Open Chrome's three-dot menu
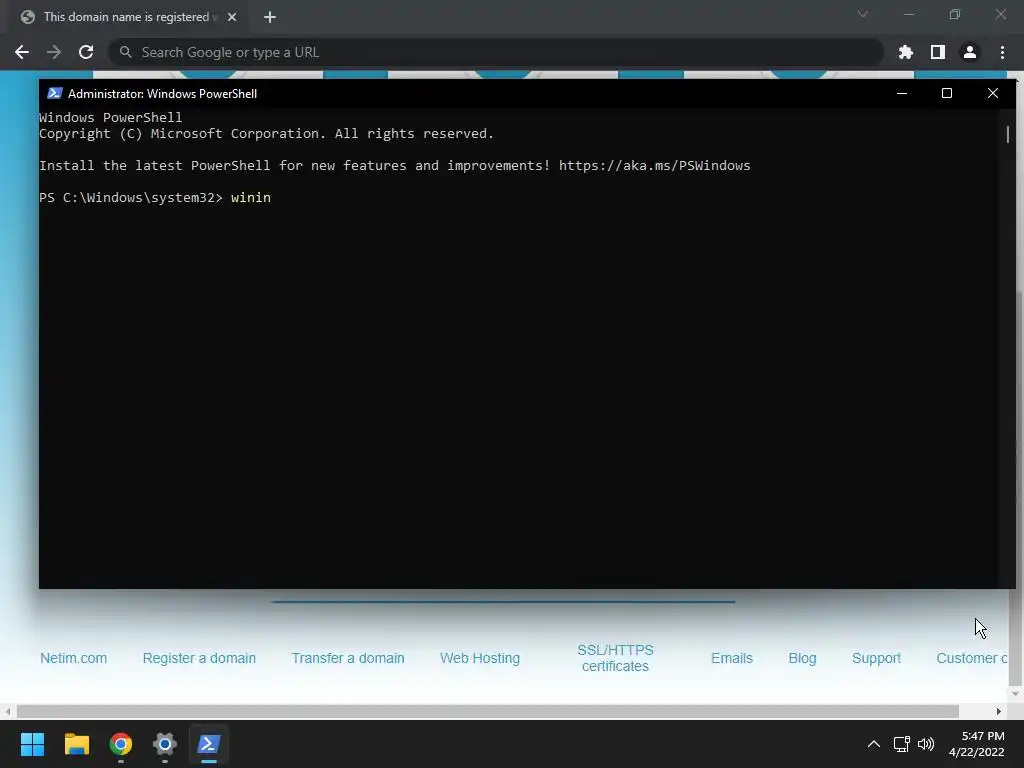 [x=1002, y=52]
